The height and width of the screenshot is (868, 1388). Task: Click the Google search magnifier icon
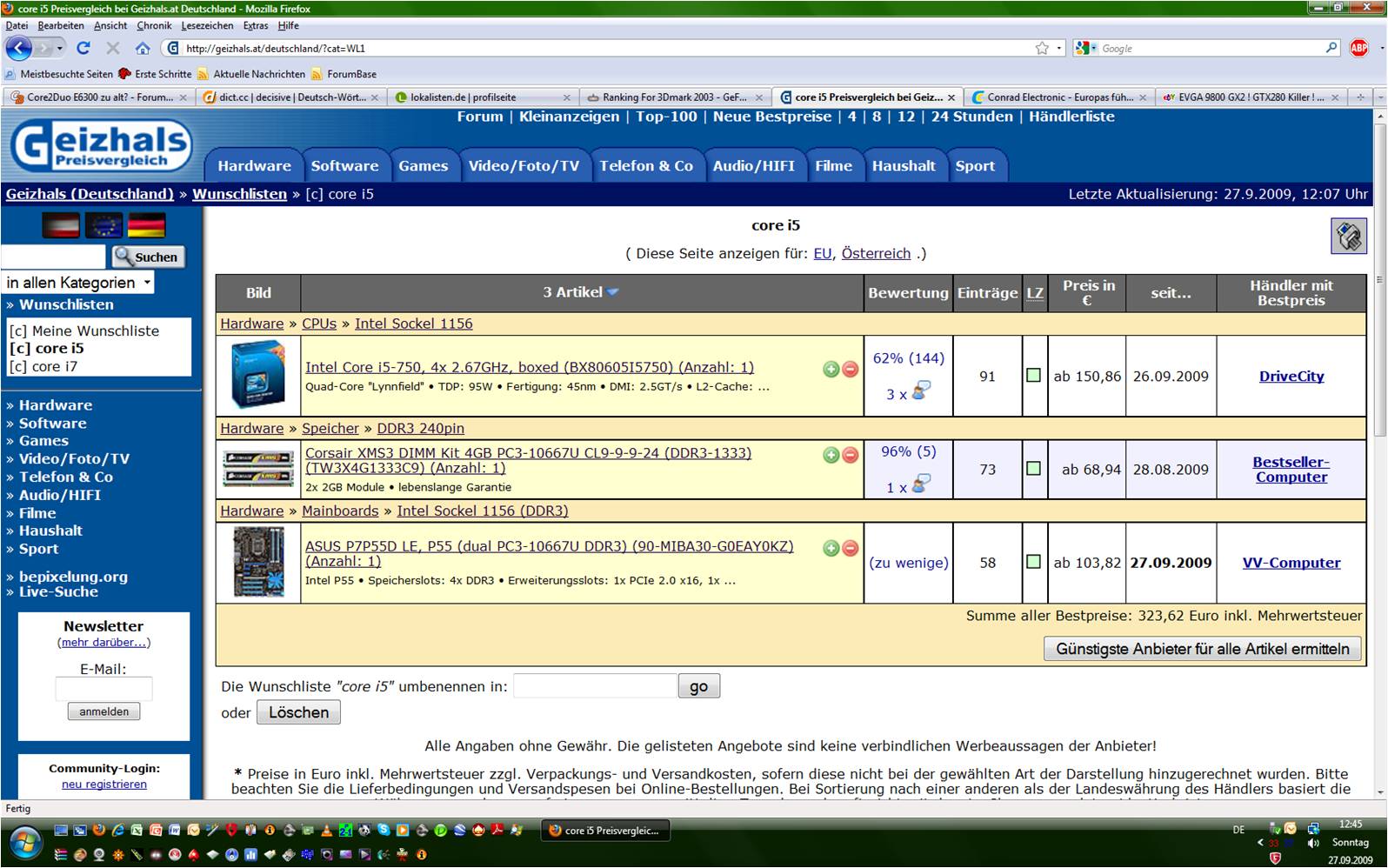pos(1331,48)
